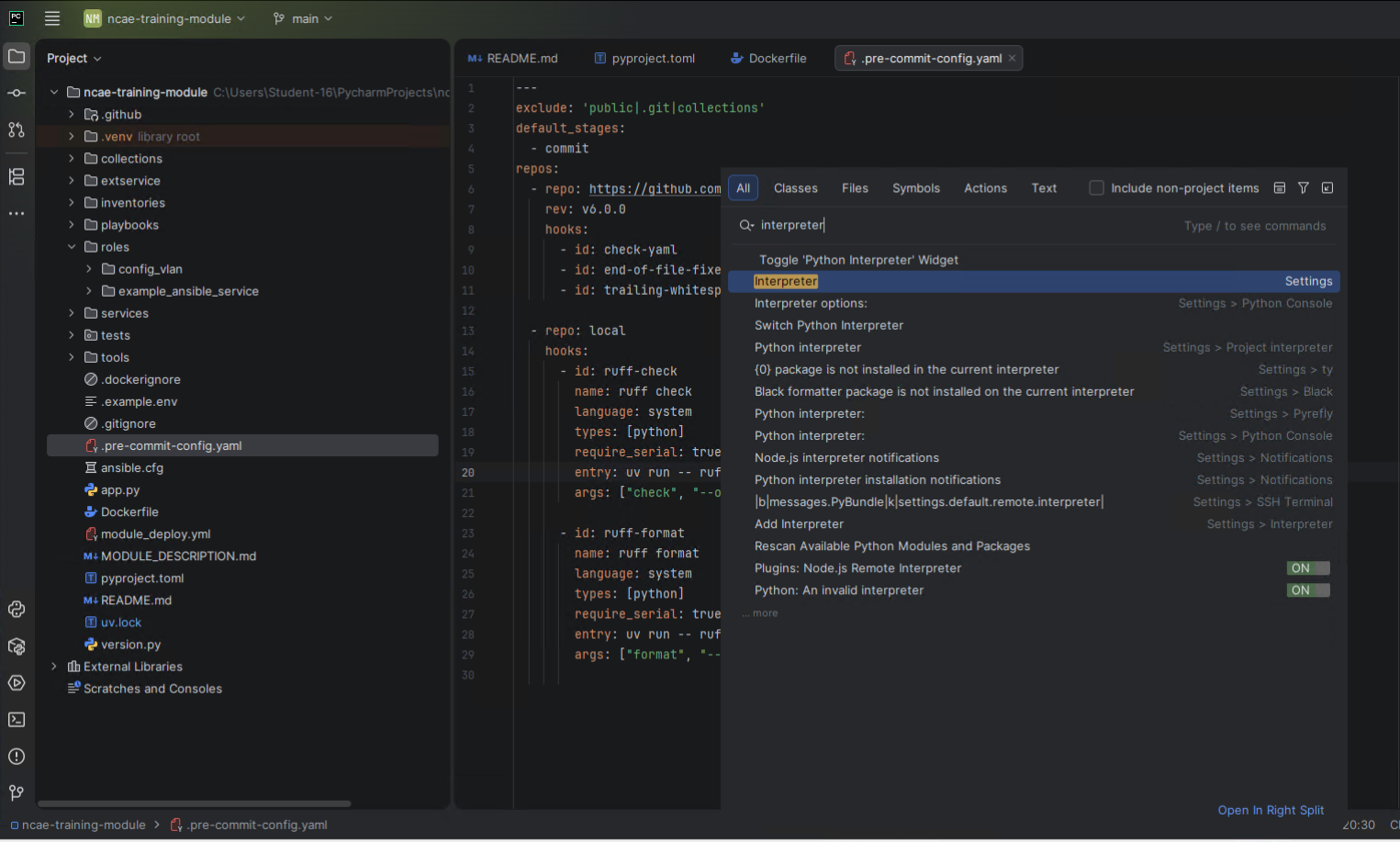Viewport: 1400px width, 842px height.
Task: Select Toggle 'Python Interpreter' Widget result
Action: click(1034, 260)
